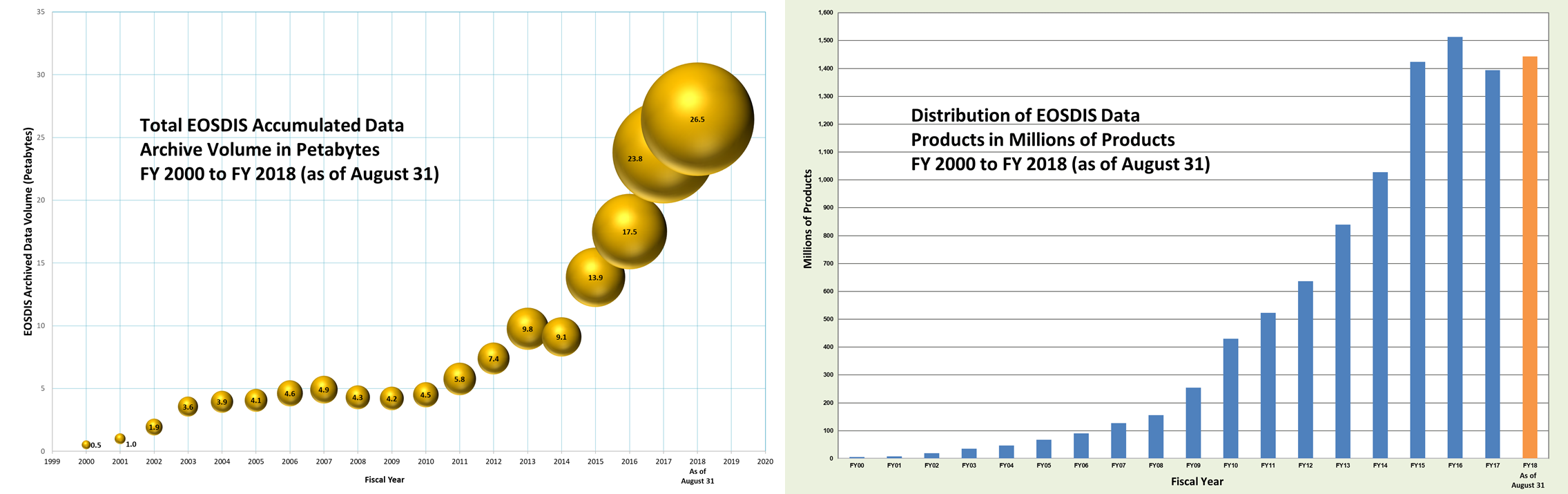
Task: Click 'Fiscal Year' label under the bar chart
Action: [x=1197, y=482]
